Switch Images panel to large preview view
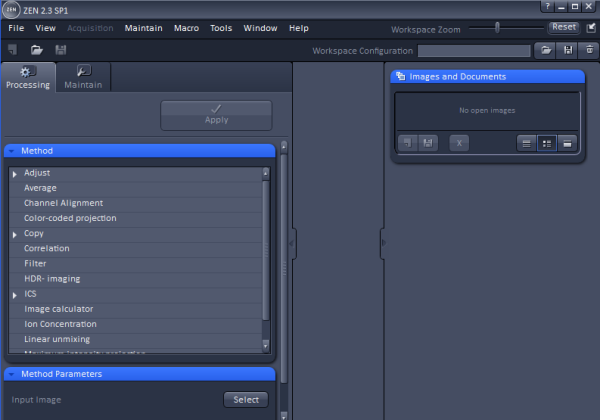This screenshot has height=420, width=600. 567,143
